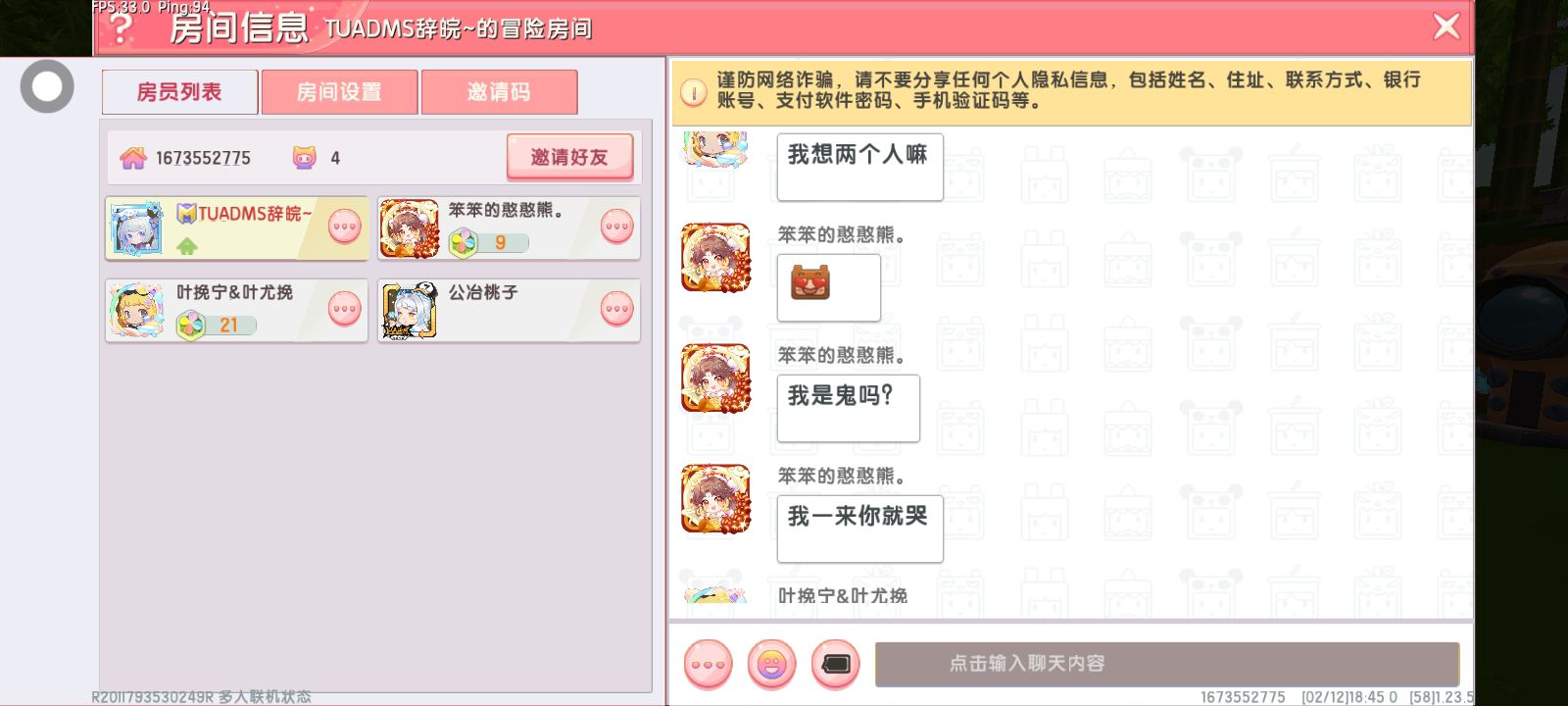Select the 邀请码 tab
This screenshot has width=1568, height=706.
click(x=499, y=92)
